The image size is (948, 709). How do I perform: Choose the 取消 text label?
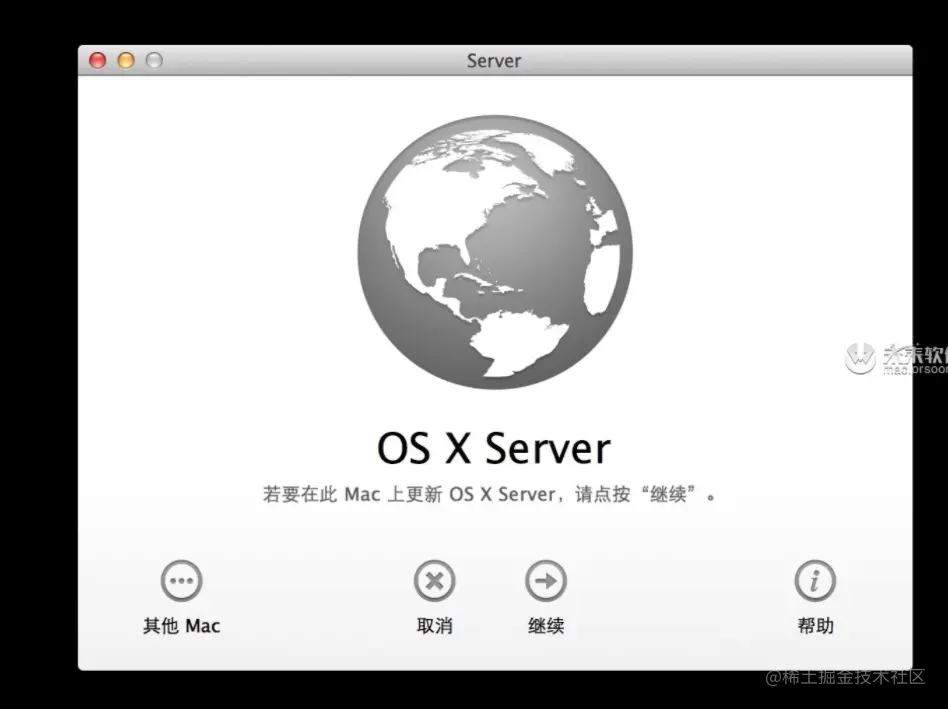click(x=434, y=626)
